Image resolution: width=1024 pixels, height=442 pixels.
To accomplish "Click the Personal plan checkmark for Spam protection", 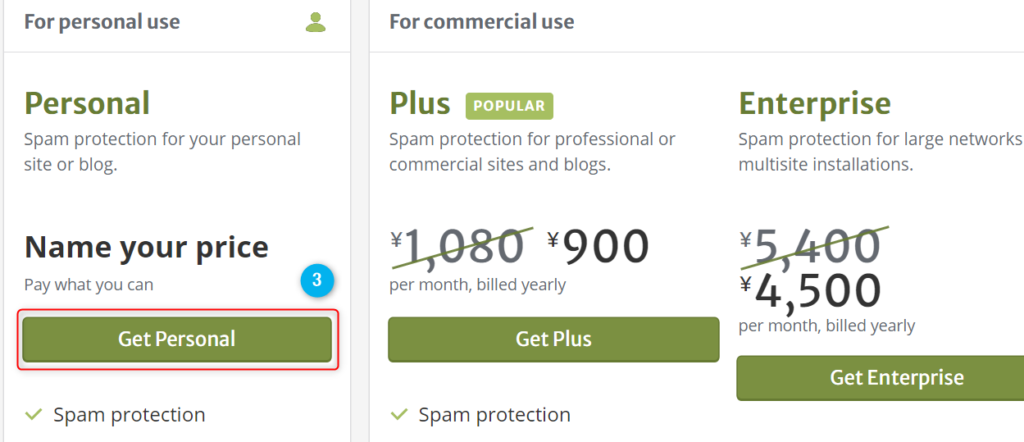I will [x=33, y=415].
